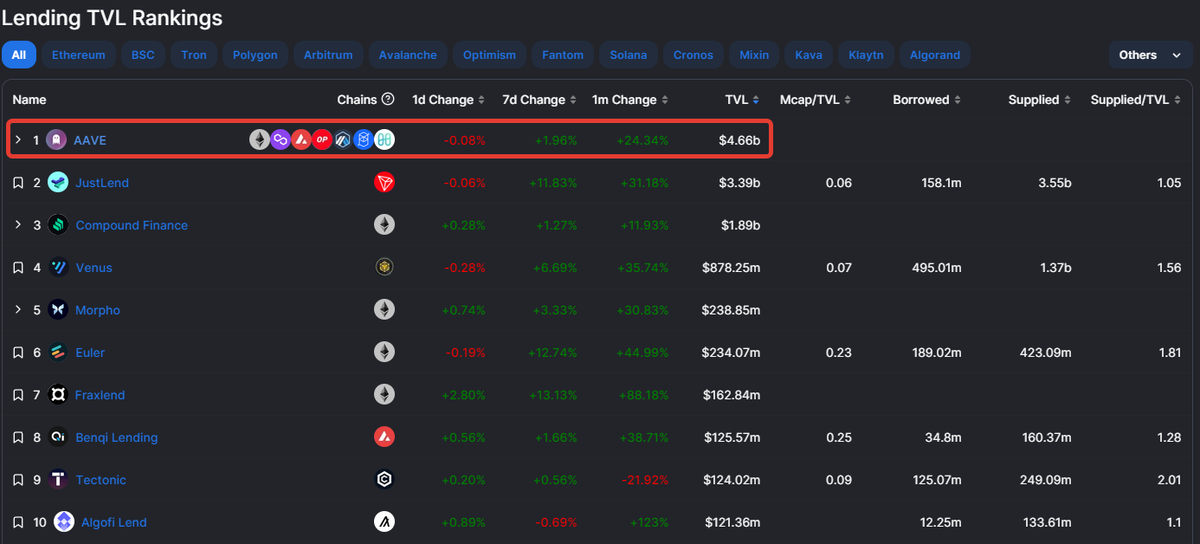Click the Euler protocol logo
Viewport: 1200px width, 544px height.
tap(59, 352)
